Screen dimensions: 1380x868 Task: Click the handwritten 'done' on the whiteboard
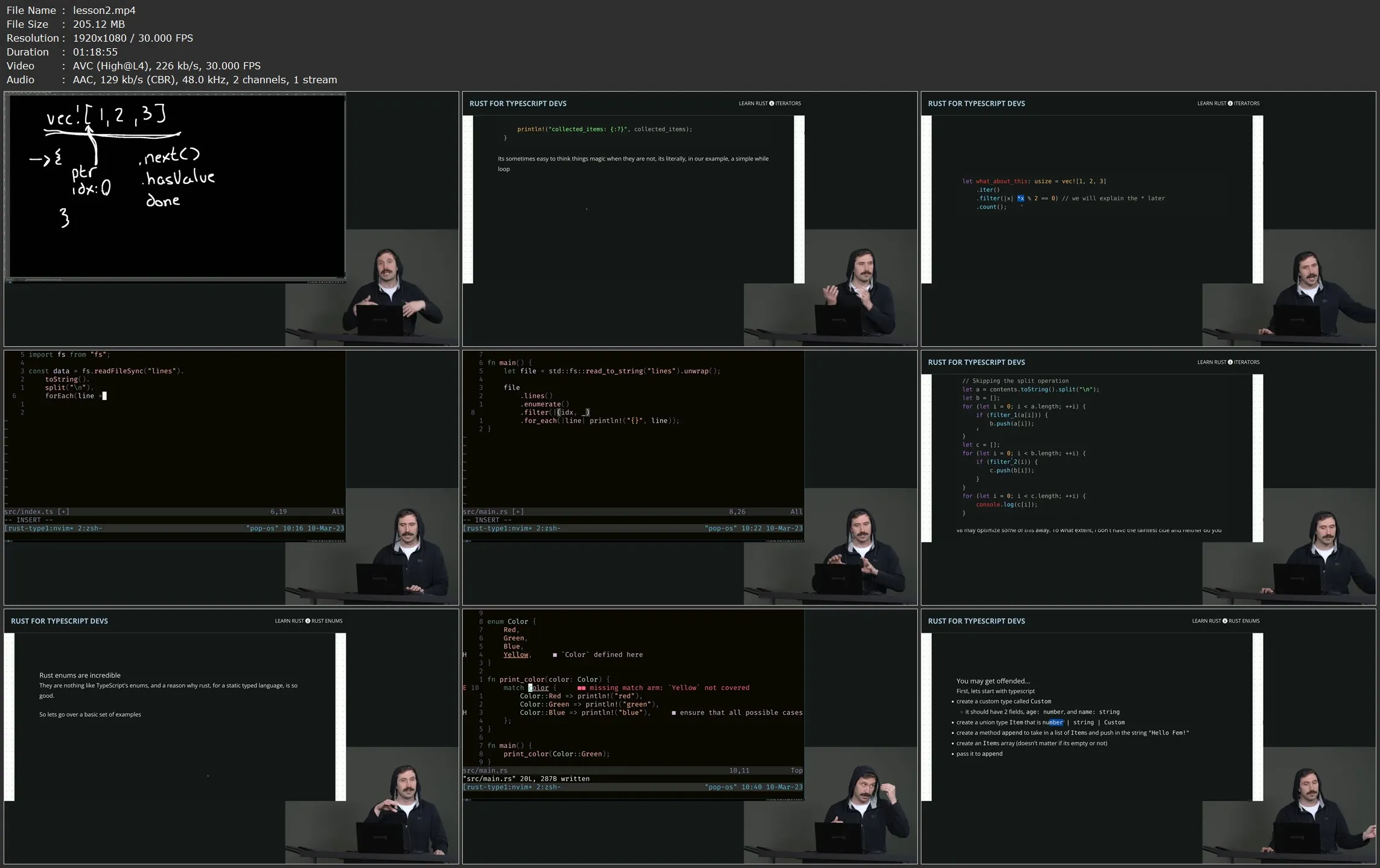click(x=163, y=201)
